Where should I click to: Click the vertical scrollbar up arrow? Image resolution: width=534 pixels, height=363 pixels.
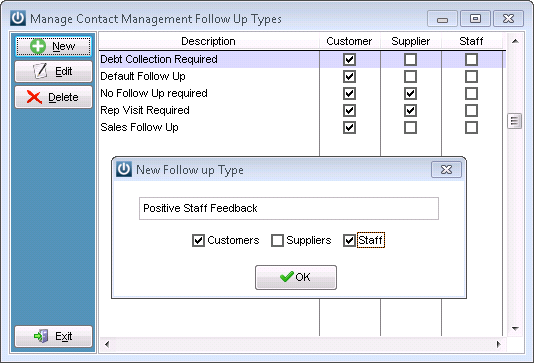[515, 41]
